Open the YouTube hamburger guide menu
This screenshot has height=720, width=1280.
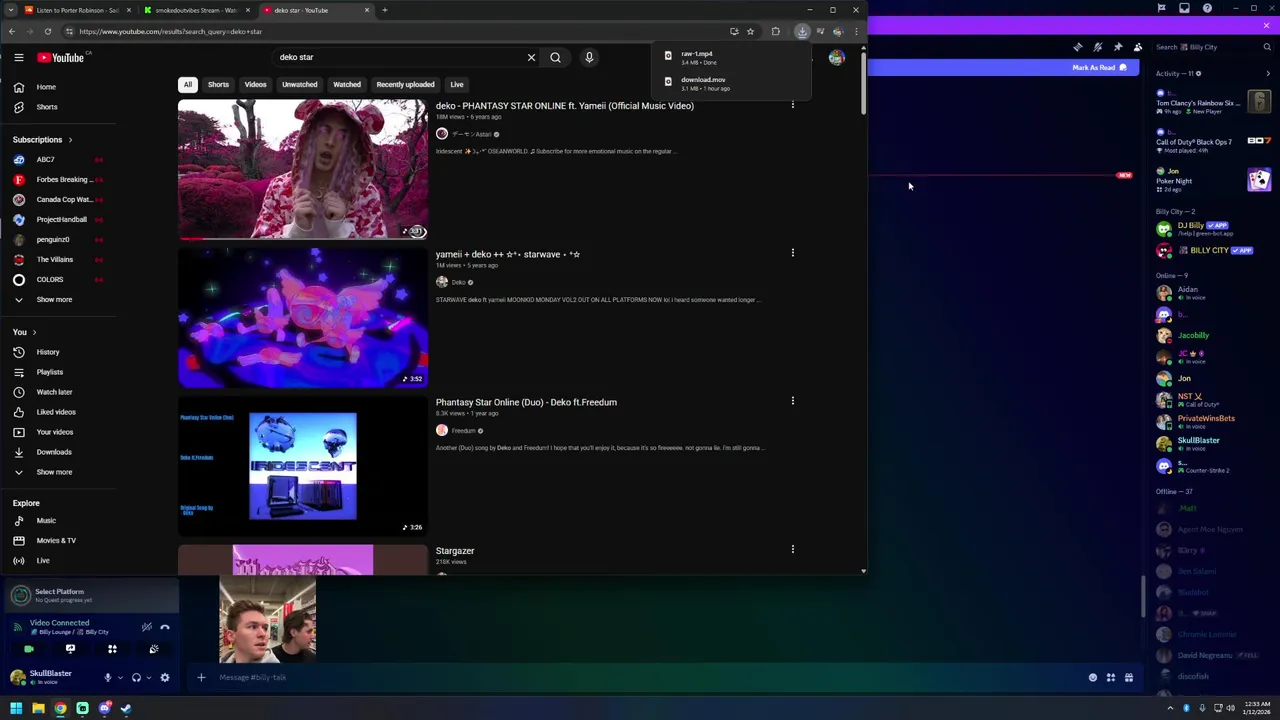(x=19, y=57)
